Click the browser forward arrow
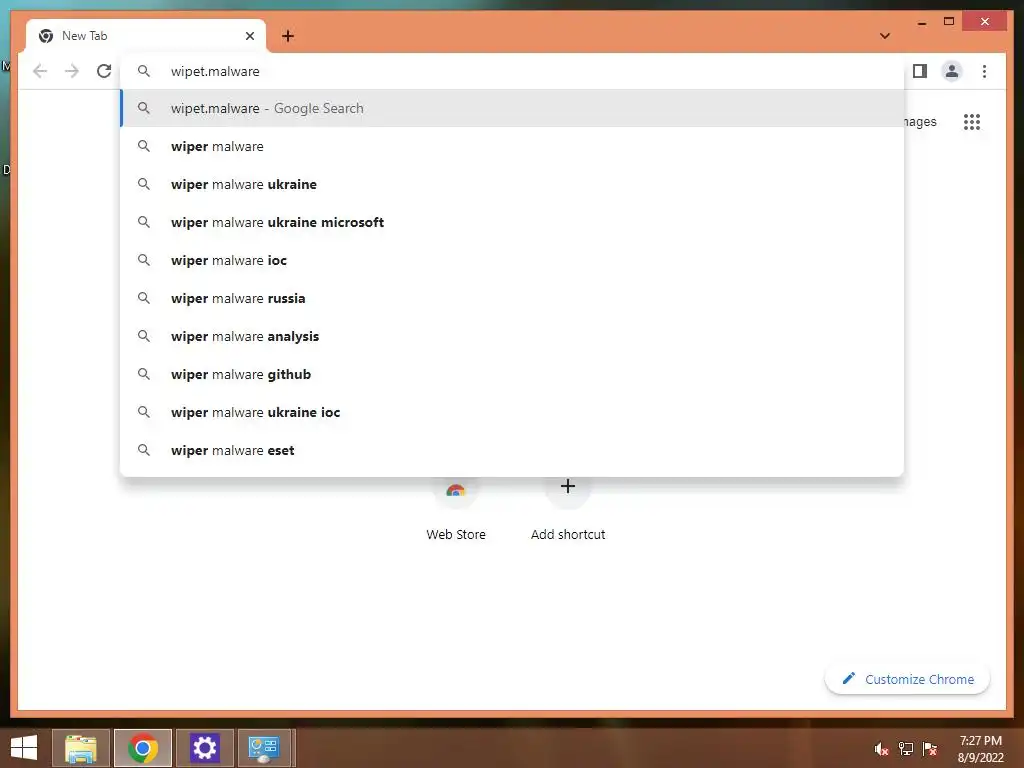The height and width of the screenshot is (768, 1024). [x=72, y=71]
